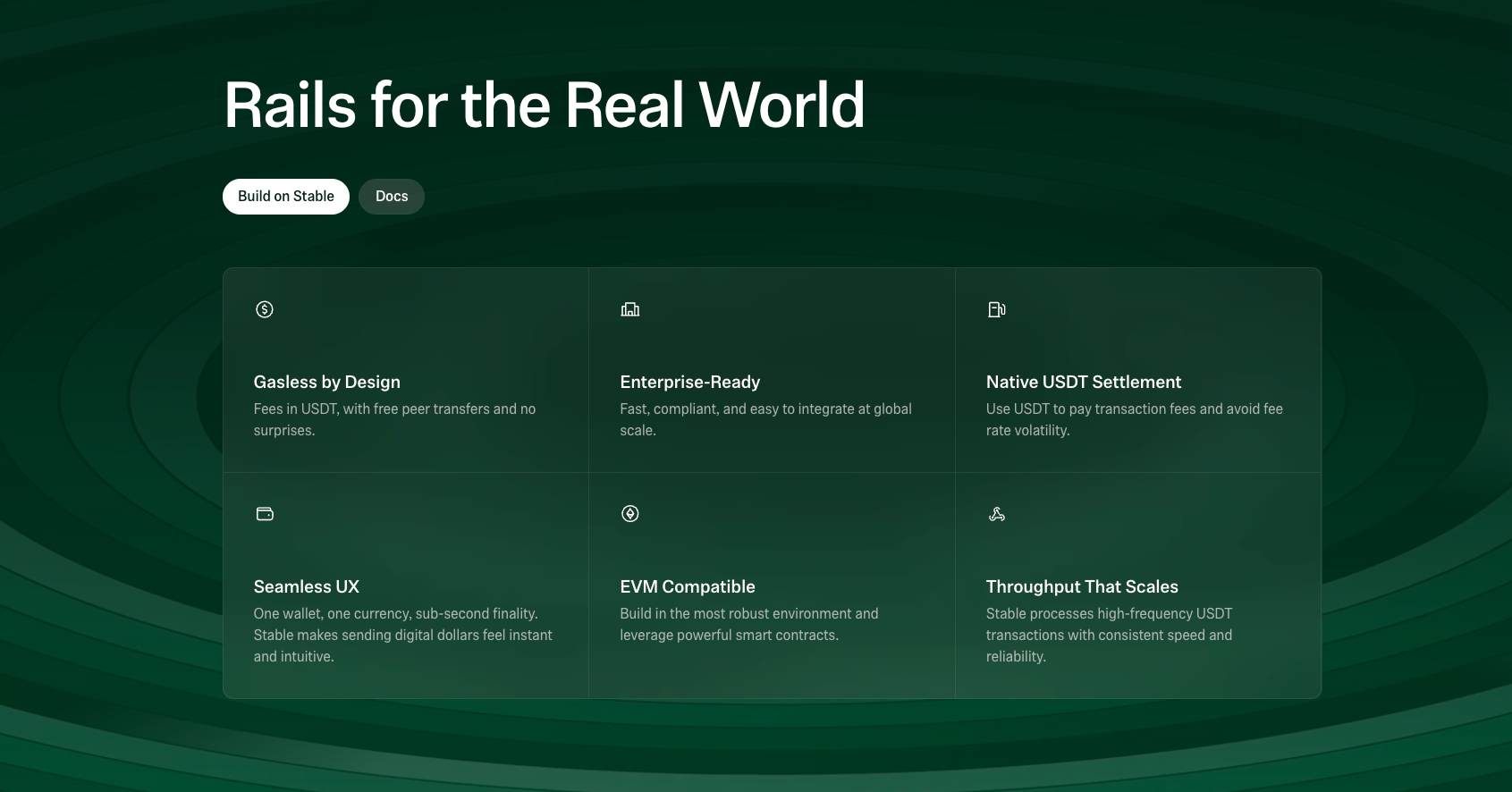The width and height of the screenshot is (1512, 792).
Task: Click the dollar coin icon above Gasless by Design
Action: point(265,309)
